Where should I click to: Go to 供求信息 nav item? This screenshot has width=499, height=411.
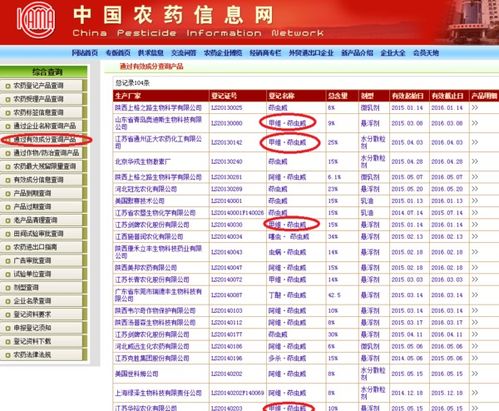tap(151, 53)
